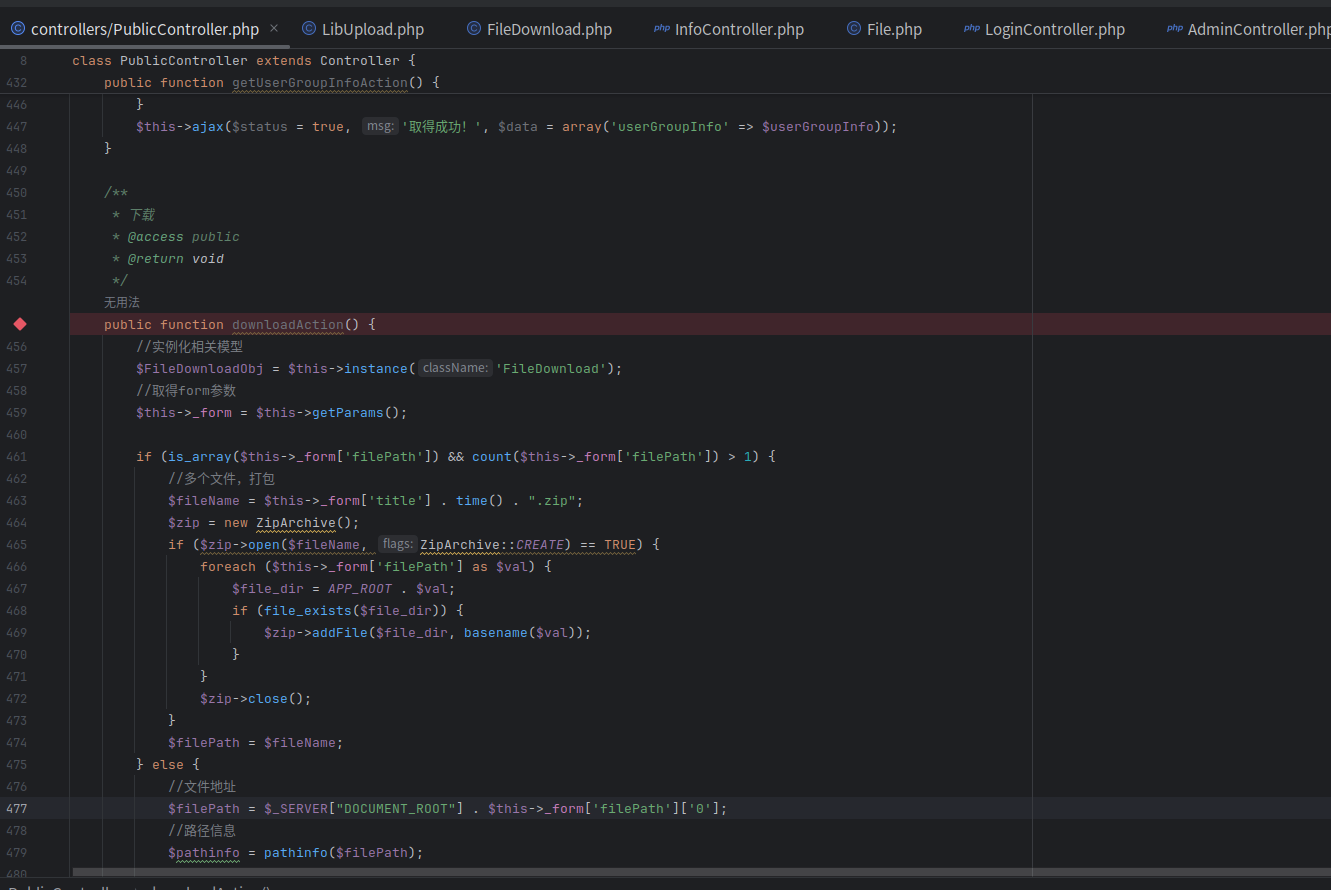Click the PublicController.php class icon in tab
Screen dimensions: 1331x890
tap(18, 29)
